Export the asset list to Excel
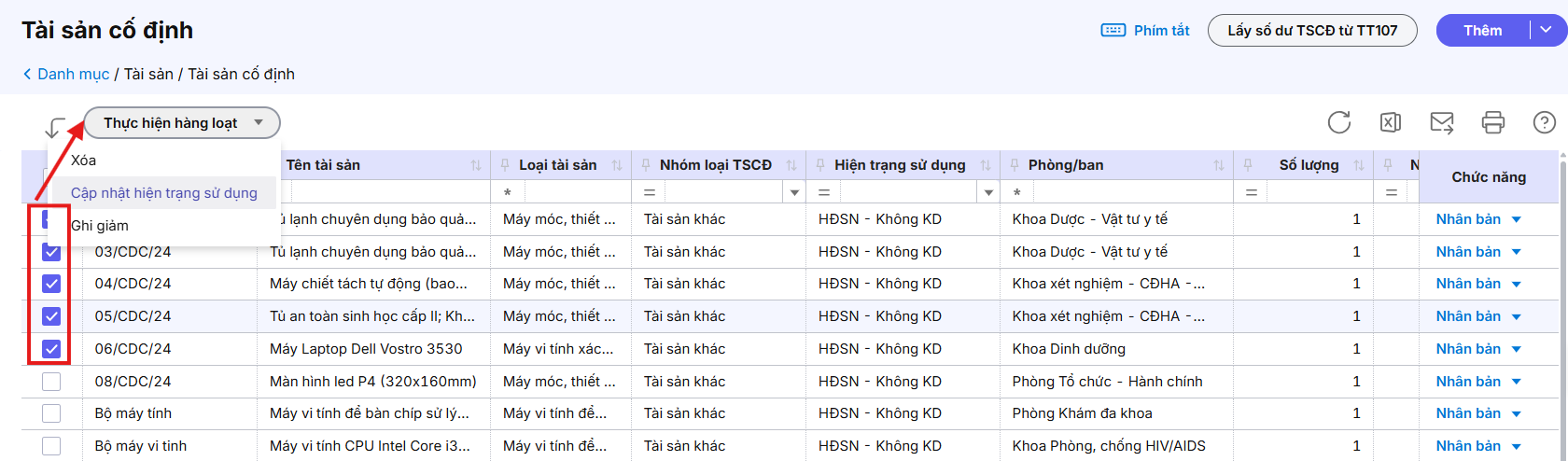 [x=1391, y=122]
